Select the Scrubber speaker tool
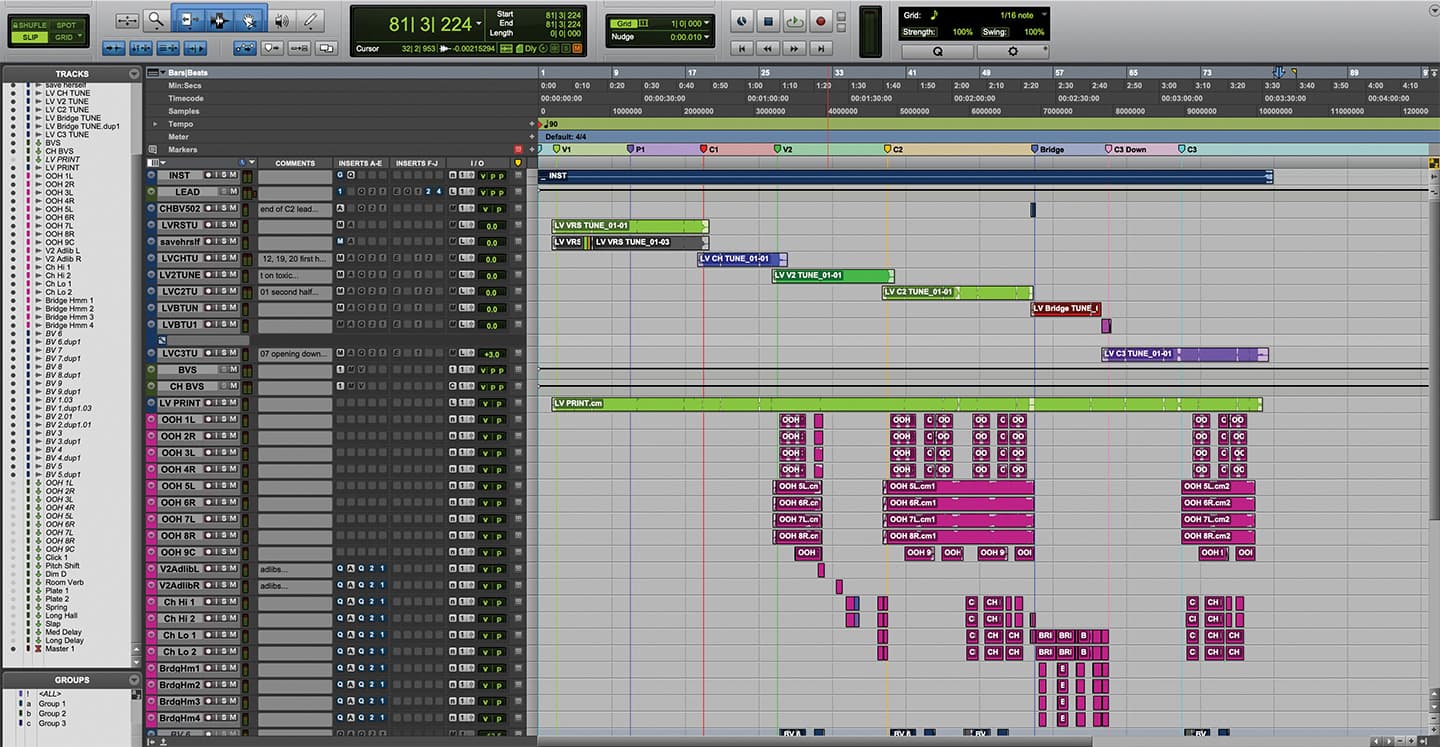Viewport: 1440px width, 747px height. [x=281, y=20]
